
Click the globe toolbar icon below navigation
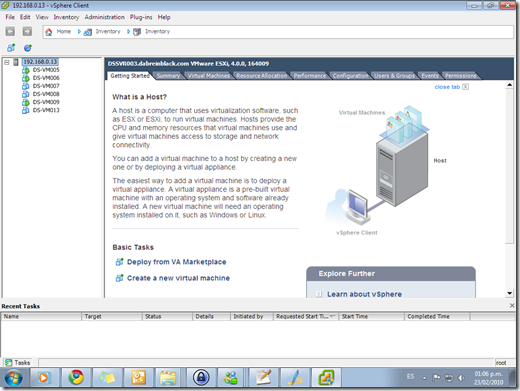tap(28, 48)
